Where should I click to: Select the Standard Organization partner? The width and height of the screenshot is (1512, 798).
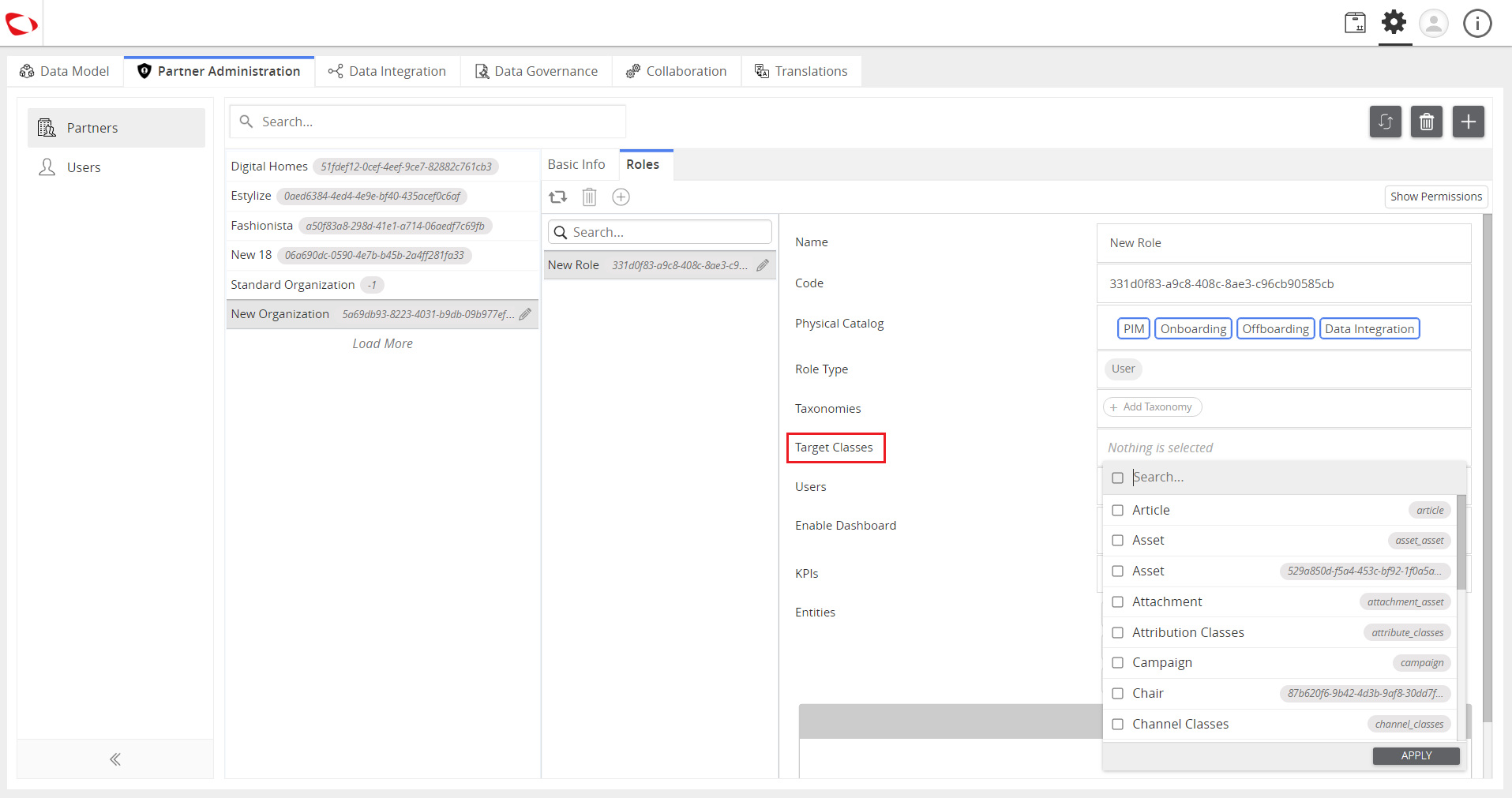pyautogui.click(x=382, y=285)
